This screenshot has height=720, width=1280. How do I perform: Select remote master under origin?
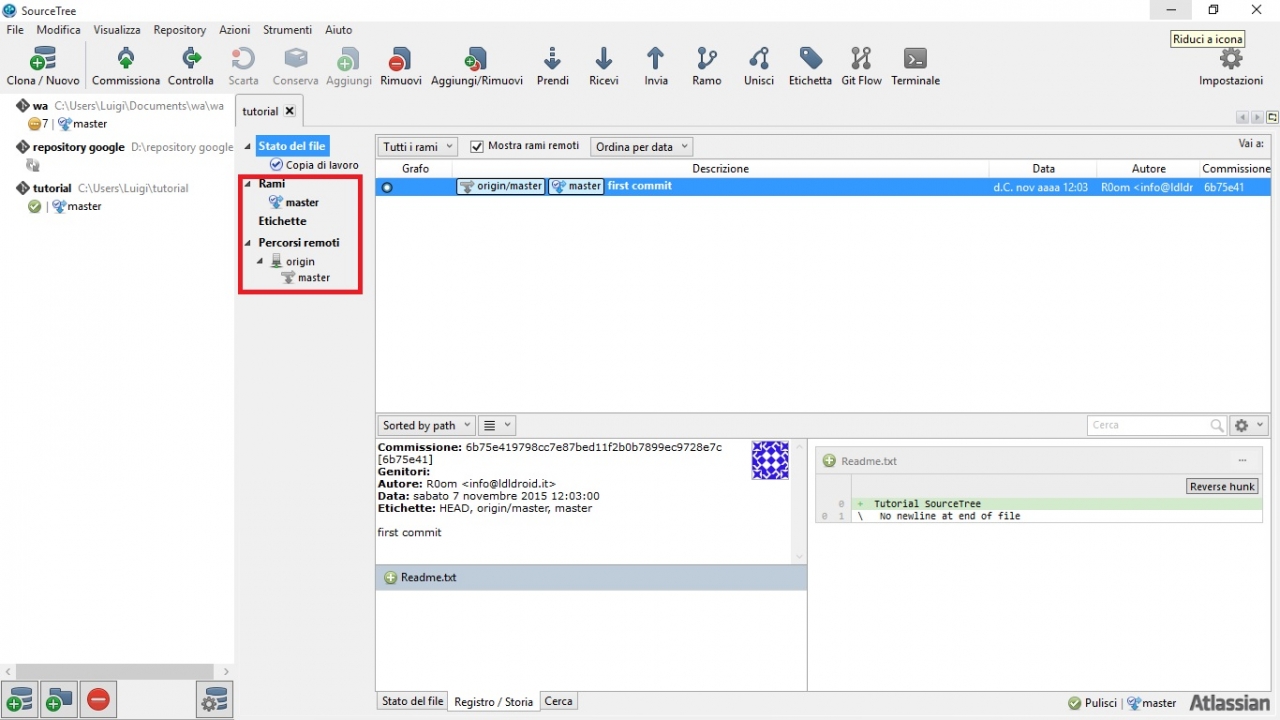tap(305, 278)
